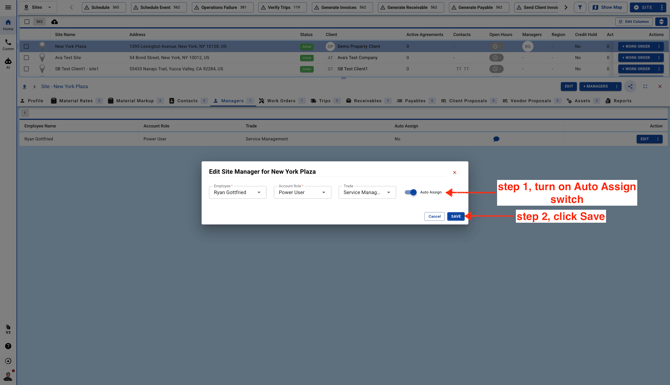The height and width of the screenshot is (385, 670).
Task: Click map pin icon for Ava Test Site
Action: click(x=42, y=57)
